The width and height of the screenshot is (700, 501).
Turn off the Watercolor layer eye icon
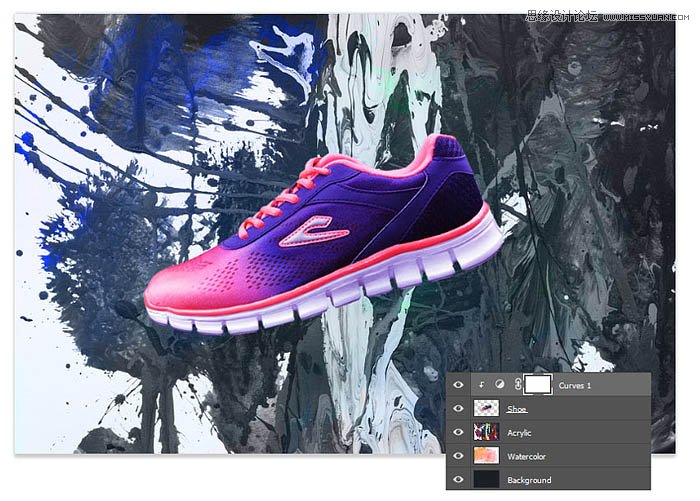click(x=459, y=456)
